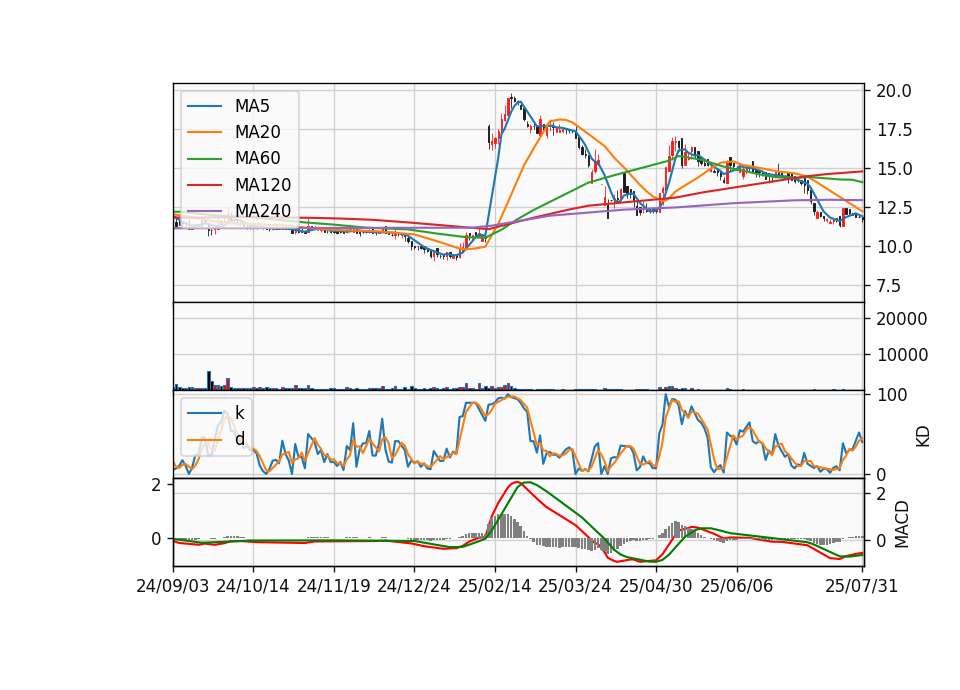Click the k legend label in KD panel
The width and height of the screenshot is (960, 690).
(x=239, y=413)
